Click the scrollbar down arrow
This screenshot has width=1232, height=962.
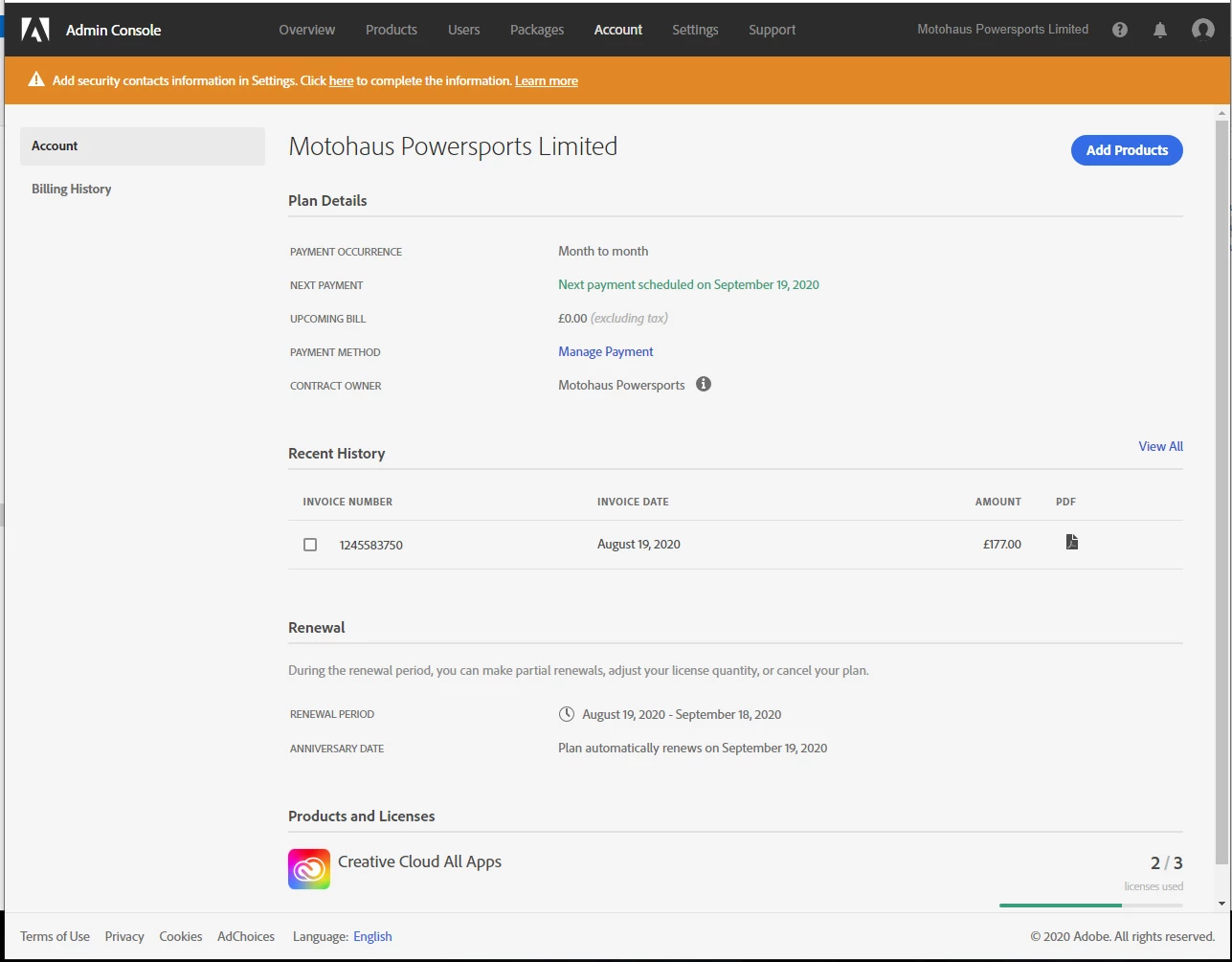(1221, 904)
